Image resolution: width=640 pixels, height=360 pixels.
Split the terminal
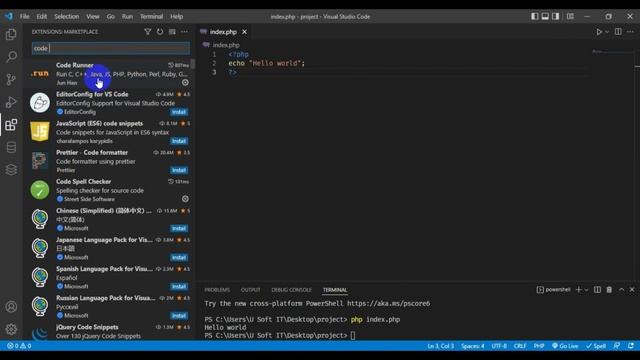[597, 290]
